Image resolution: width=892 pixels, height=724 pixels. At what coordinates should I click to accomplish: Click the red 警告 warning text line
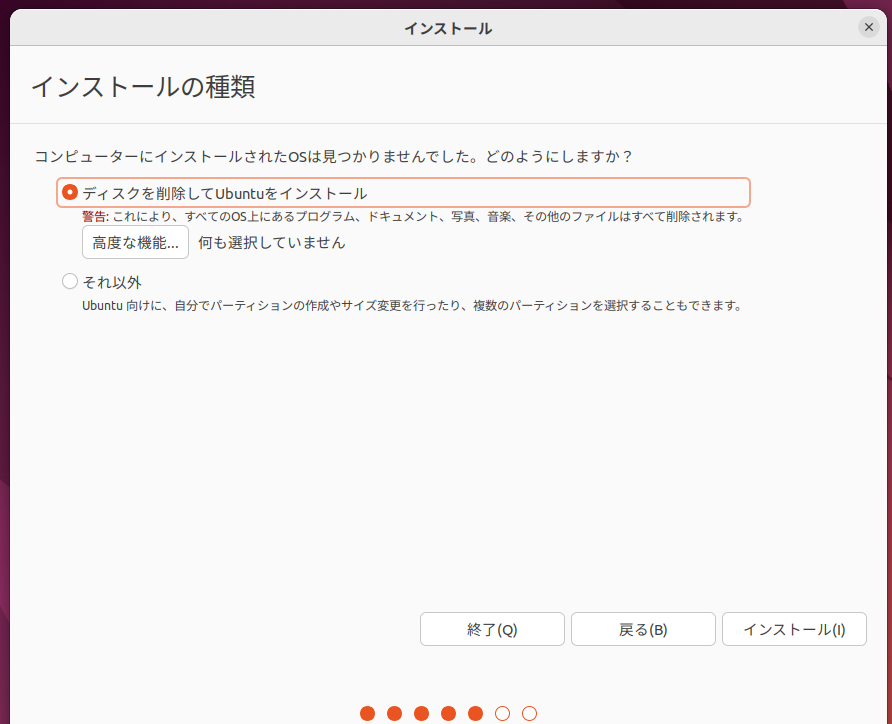(413, 217)
